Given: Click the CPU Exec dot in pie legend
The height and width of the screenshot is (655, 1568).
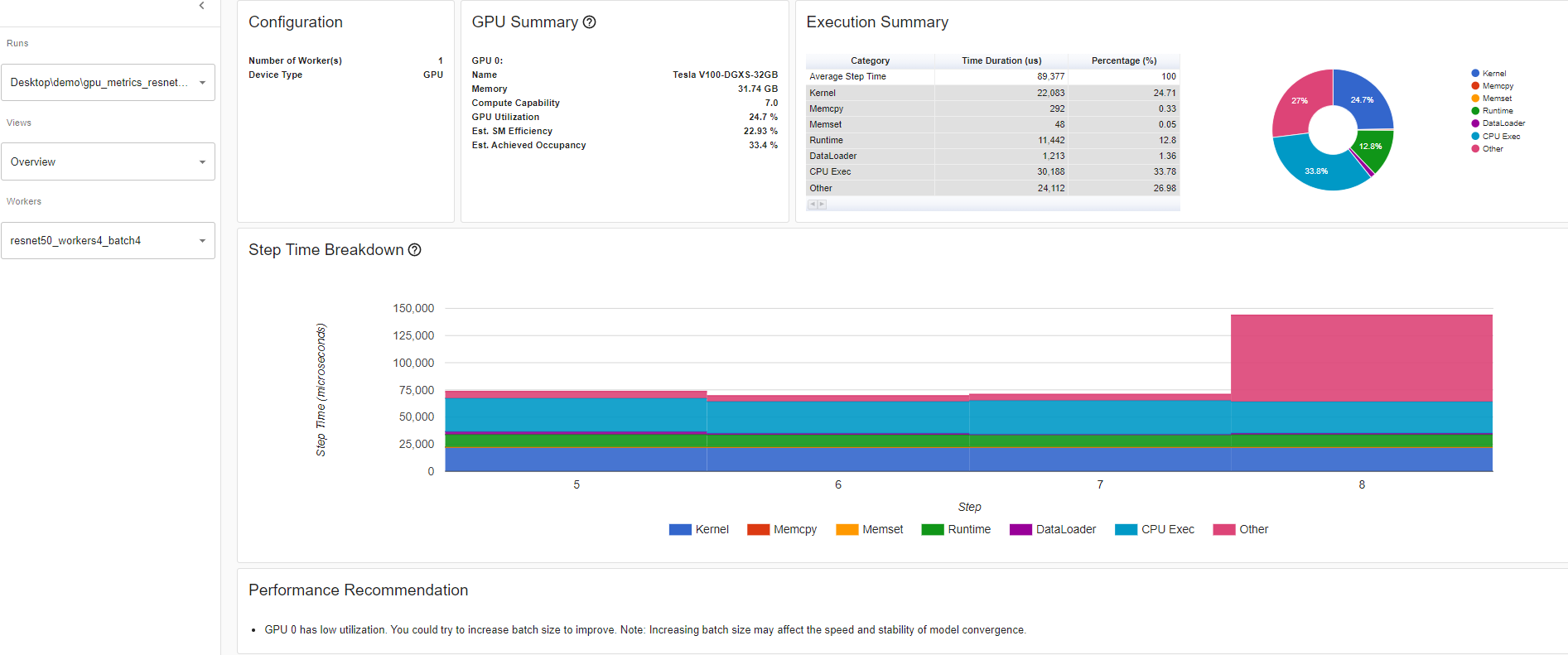Looking at the screenshot, I should point(1475,137).
